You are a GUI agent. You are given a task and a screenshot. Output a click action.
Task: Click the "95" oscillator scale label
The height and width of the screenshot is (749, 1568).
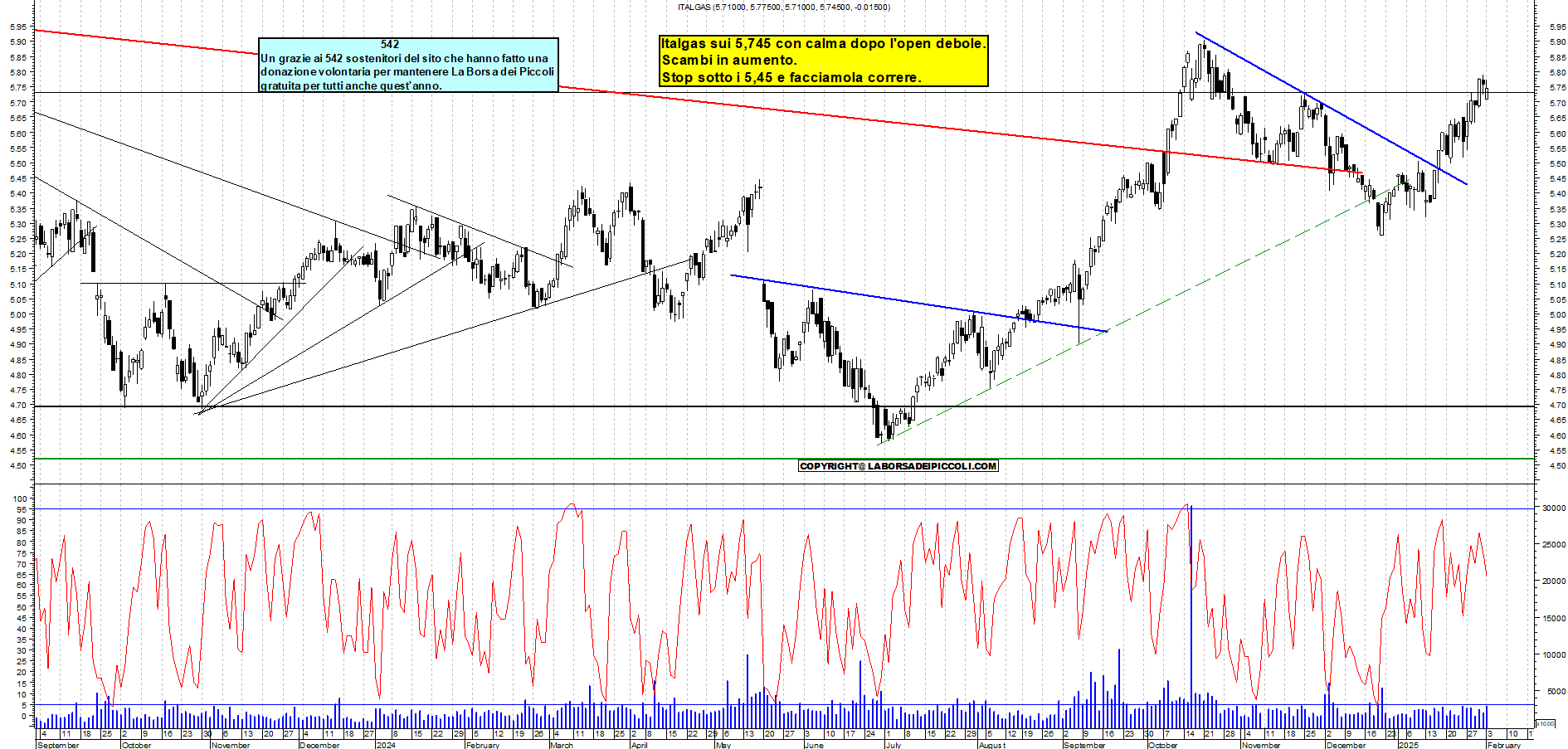(x=22, y=510)
